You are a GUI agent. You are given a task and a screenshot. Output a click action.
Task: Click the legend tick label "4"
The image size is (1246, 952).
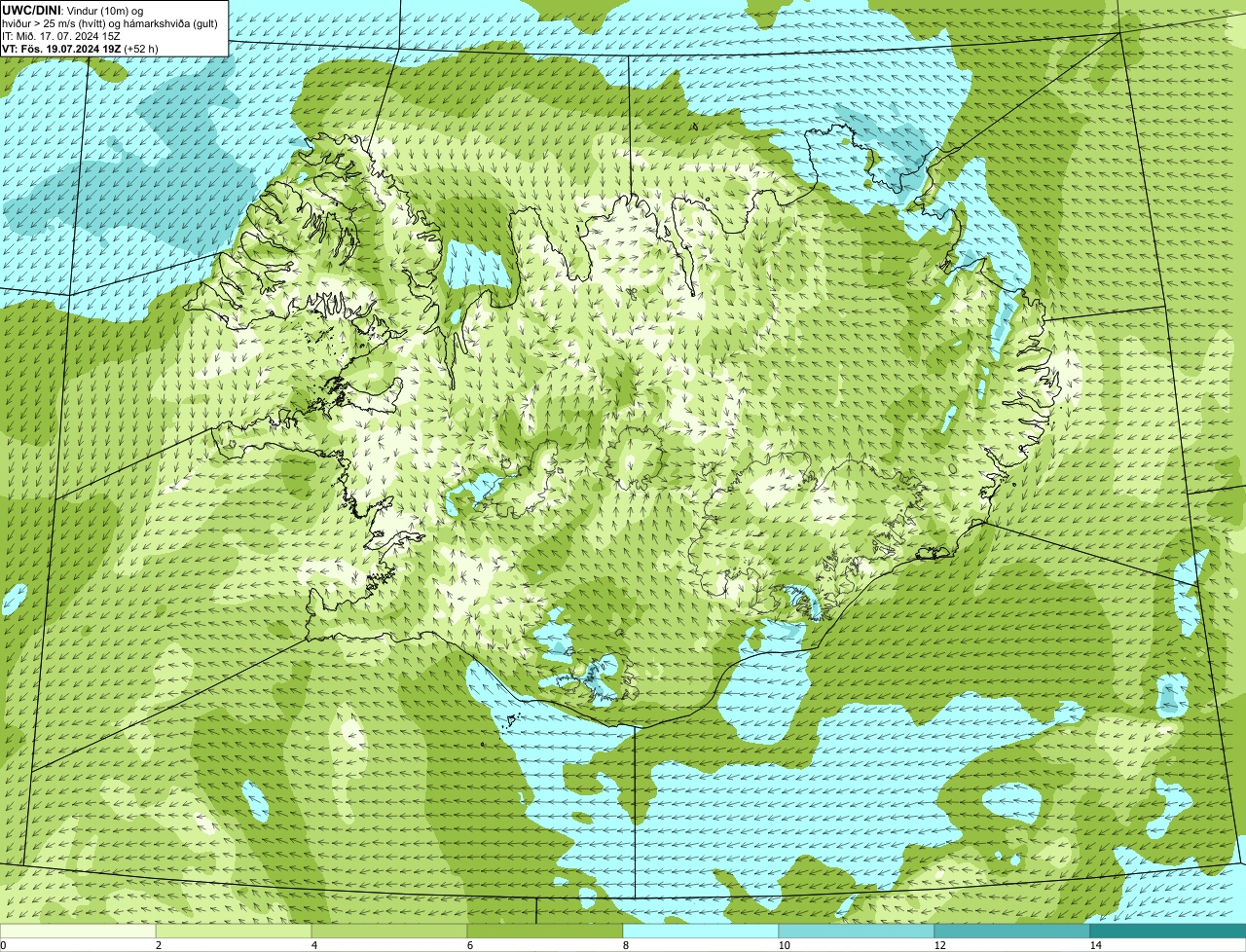(x=312, y=945)
